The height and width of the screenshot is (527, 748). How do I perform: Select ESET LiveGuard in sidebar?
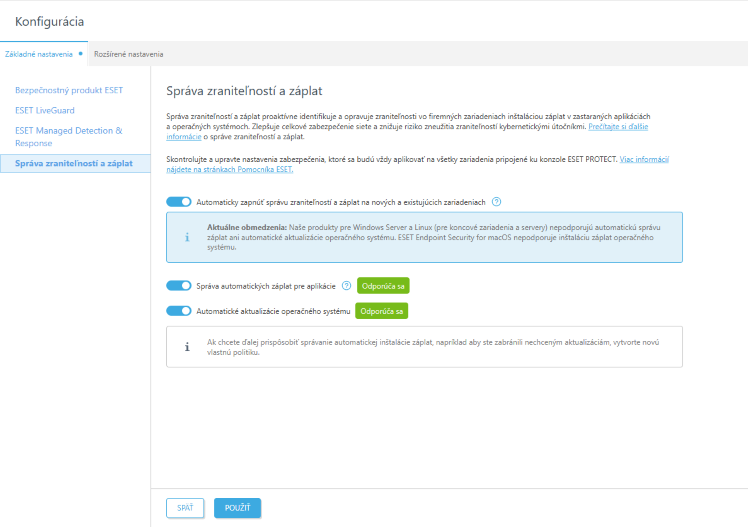45,110
